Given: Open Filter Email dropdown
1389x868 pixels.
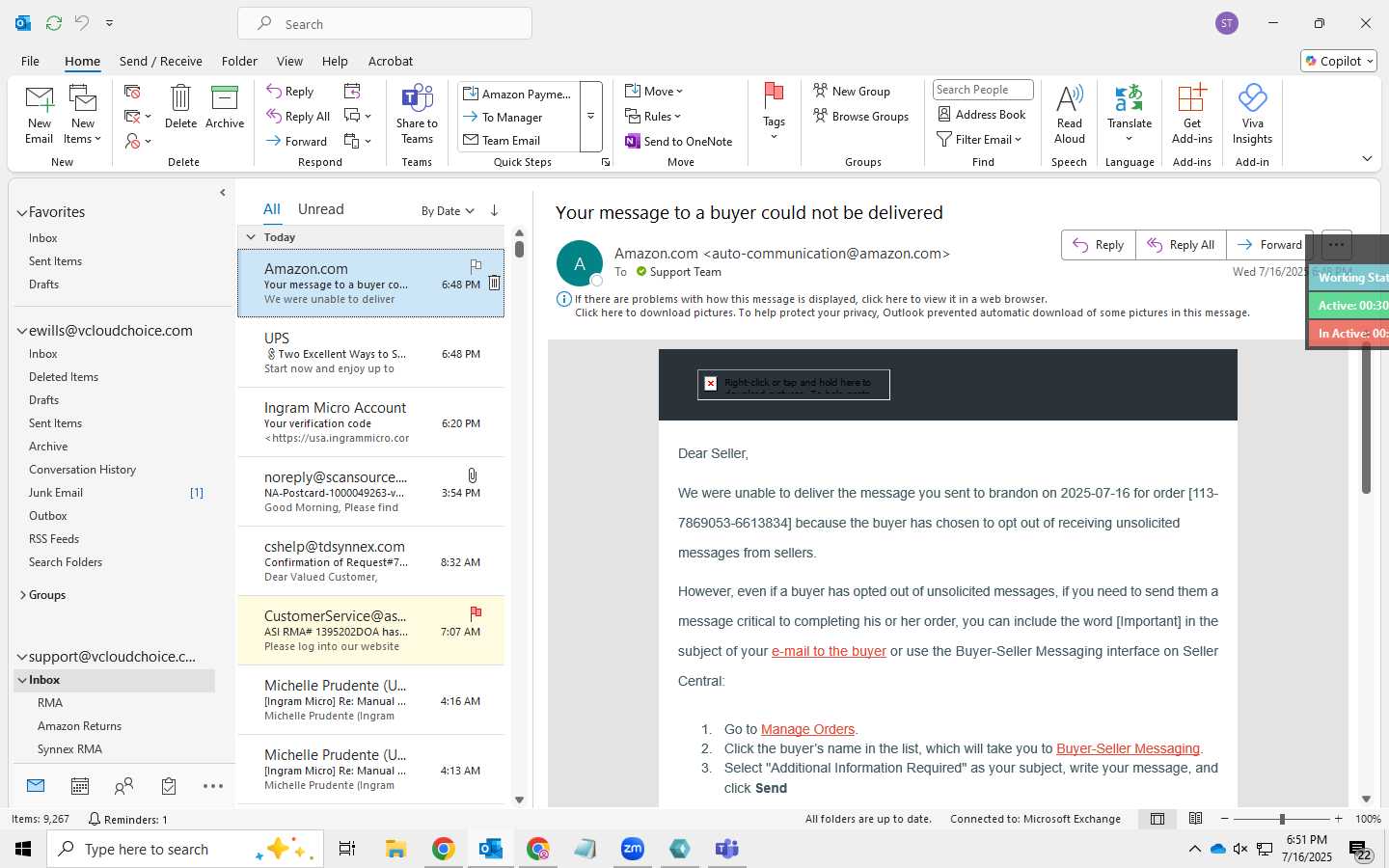Looking at the screenshot, I should (979, 139).
